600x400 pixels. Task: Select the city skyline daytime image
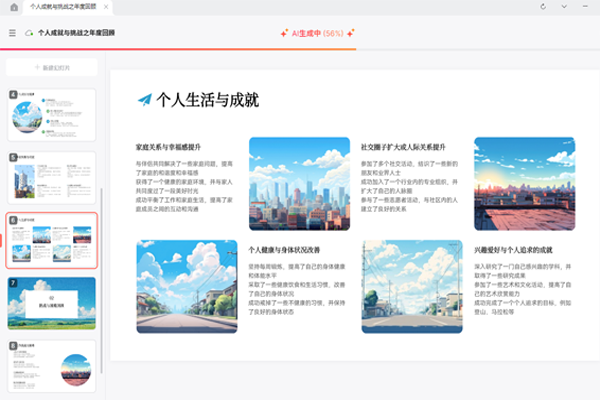[x=300, y=184]
